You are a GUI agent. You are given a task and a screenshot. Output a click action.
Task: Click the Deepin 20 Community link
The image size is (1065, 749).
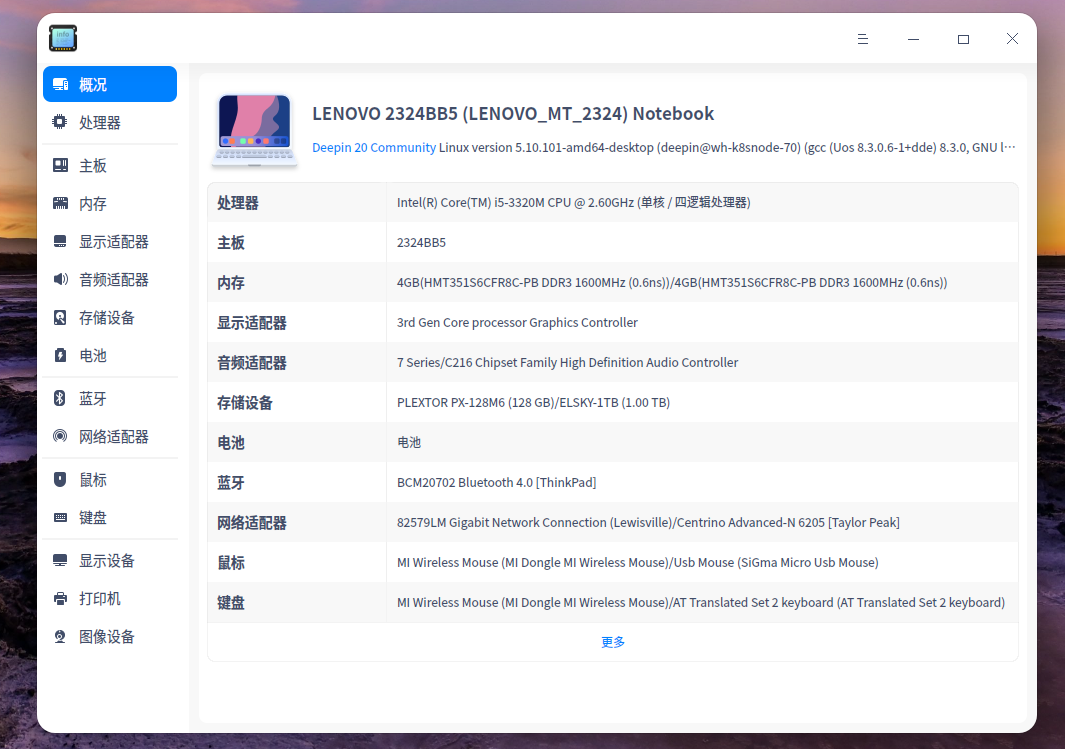pyautogui.click(x=374, y=147)
